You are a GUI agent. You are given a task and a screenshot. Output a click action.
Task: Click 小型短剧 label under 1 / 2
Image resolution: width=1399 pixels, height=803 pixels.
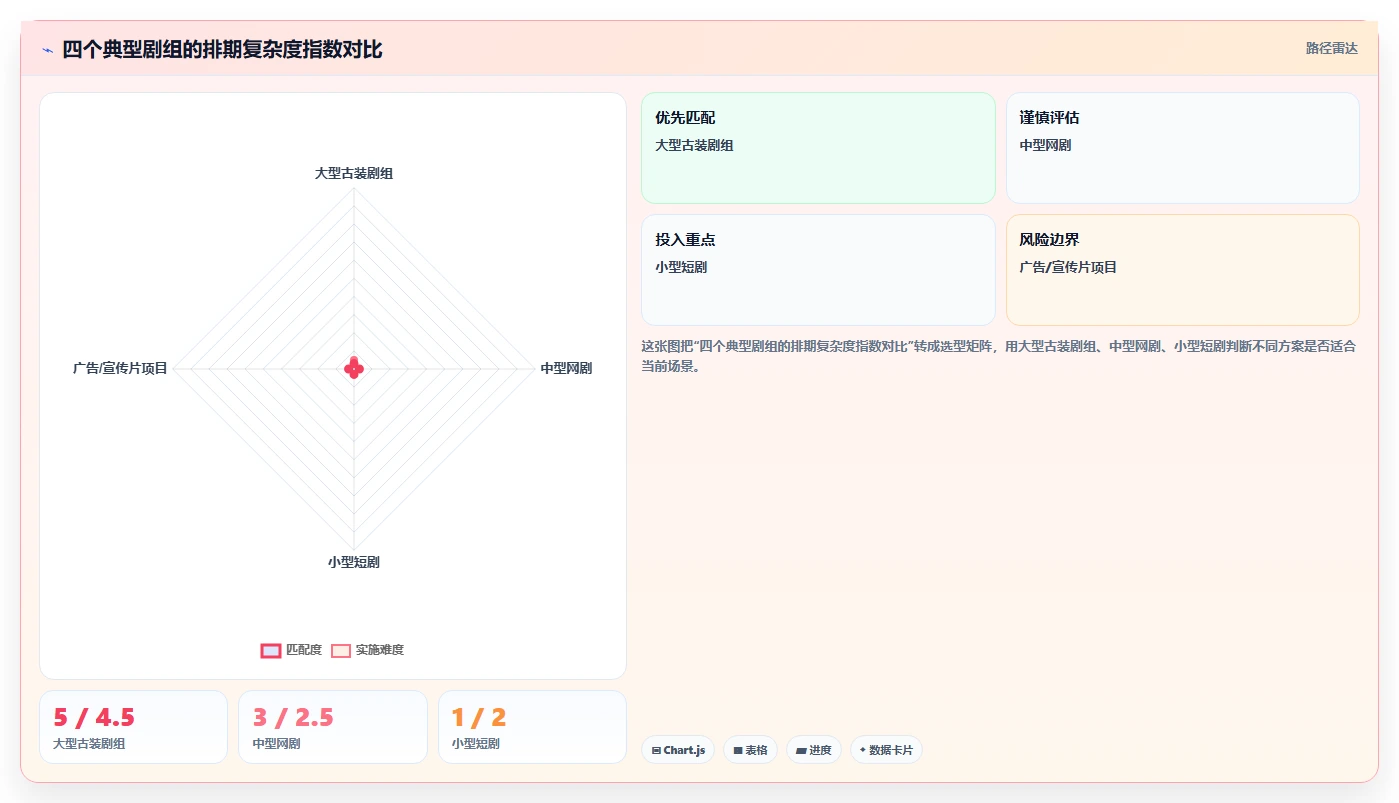[x=475, y=744]
